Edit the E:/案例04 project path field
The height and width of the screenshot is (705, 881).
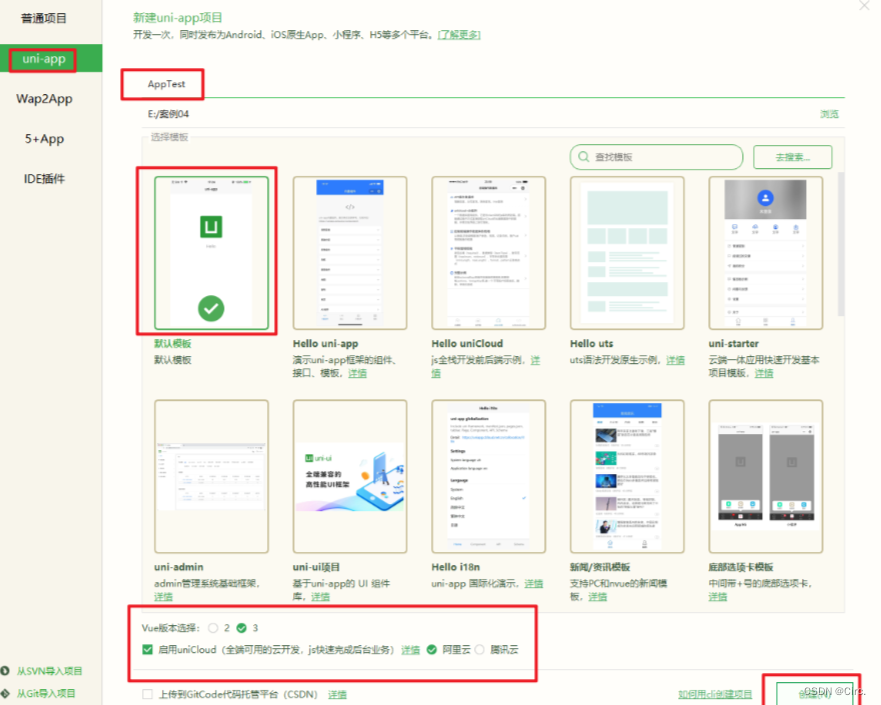pyautogui.click(x=478, y=114)
